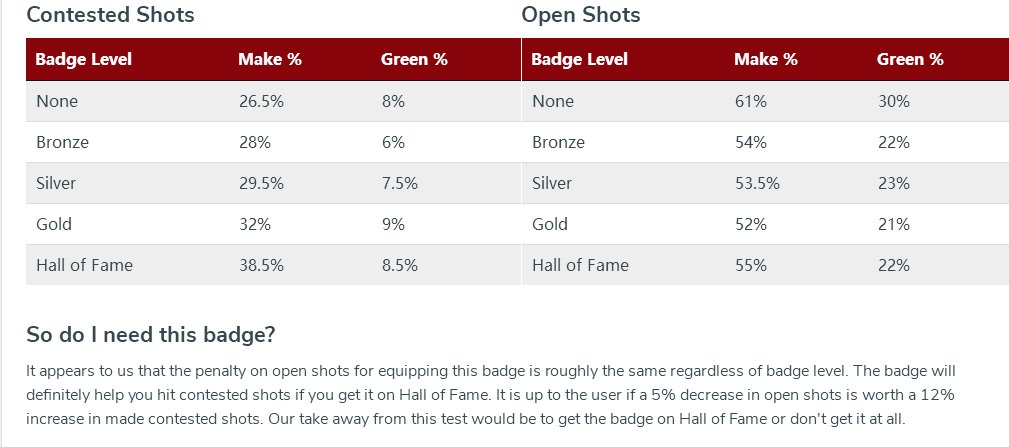Image resolution: width=1009 pixels, height=447 pixels.
Task: Click Hall of Fame in Contested table
Action: coord(84,265)
